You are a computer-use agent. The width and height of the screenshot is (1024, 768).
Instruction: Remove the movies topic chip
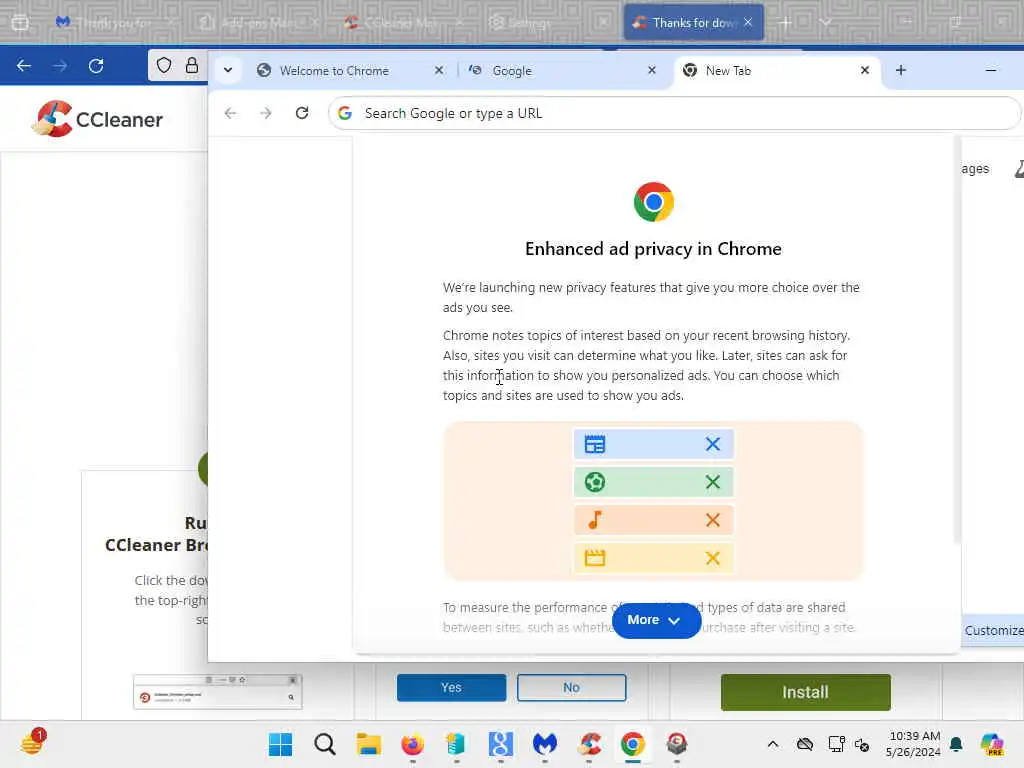coord(712,558)
